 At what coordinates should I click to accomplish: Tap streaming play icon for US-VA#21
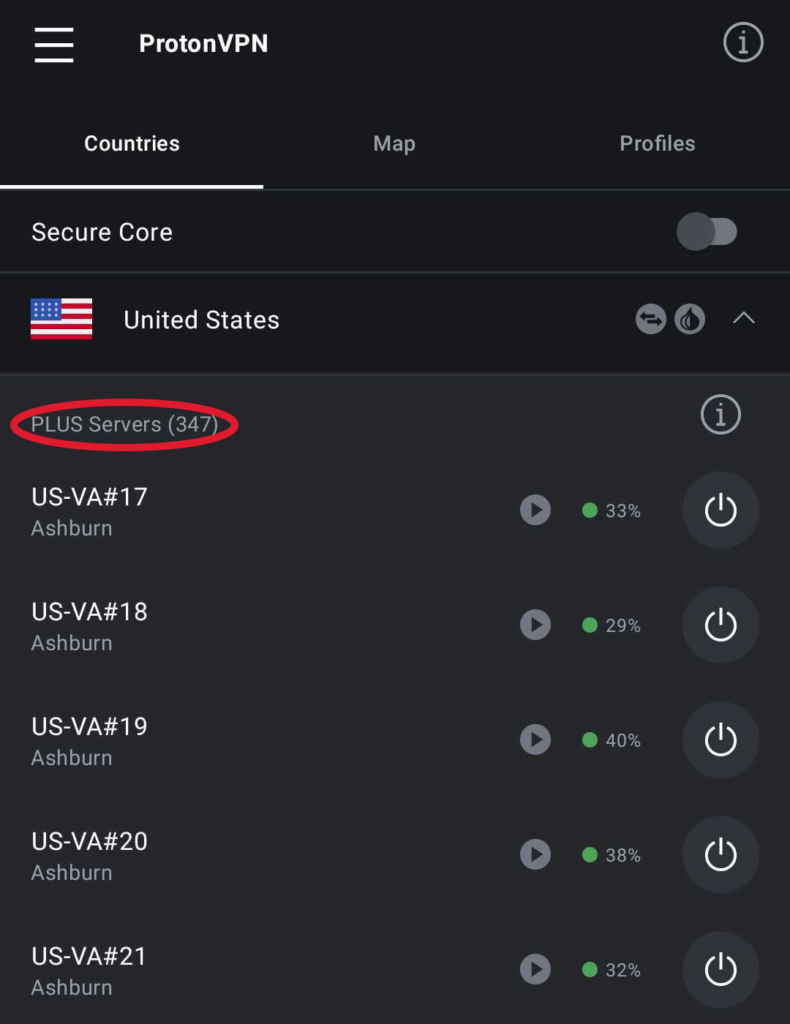click(x=535, y=969)
